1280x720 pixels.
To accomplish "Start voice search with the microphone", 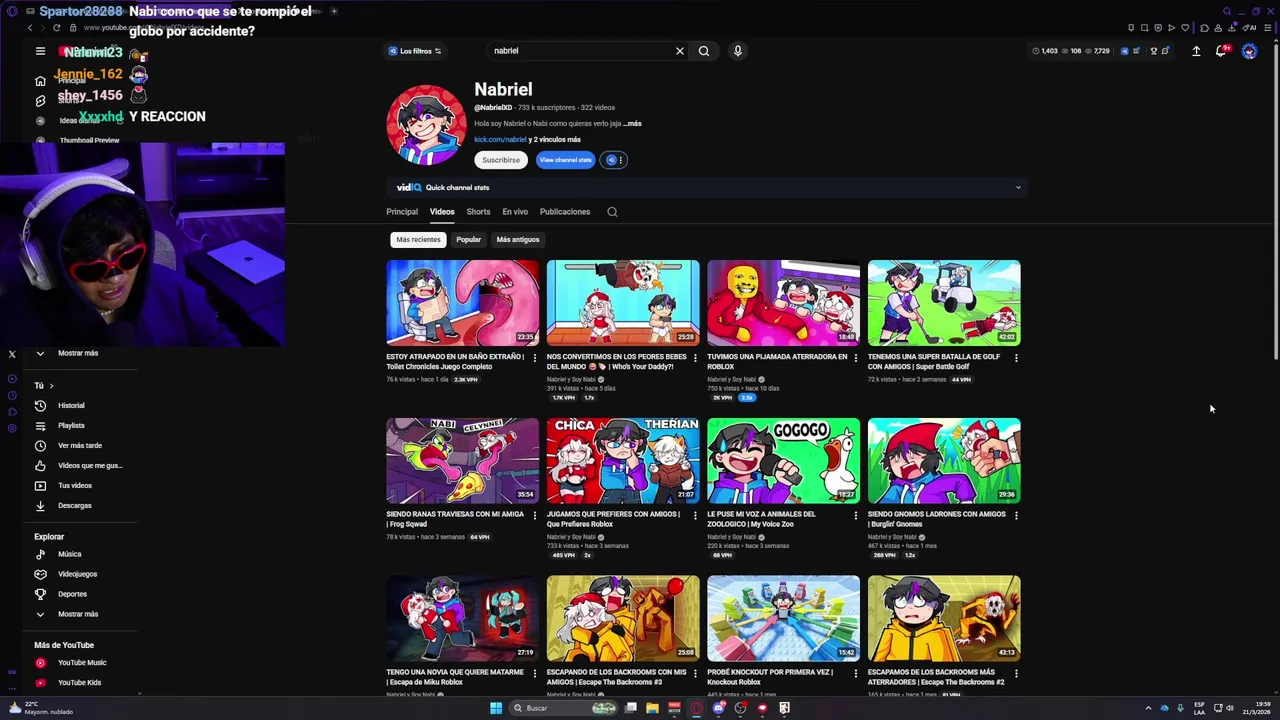I will click(x=738, y=51).
